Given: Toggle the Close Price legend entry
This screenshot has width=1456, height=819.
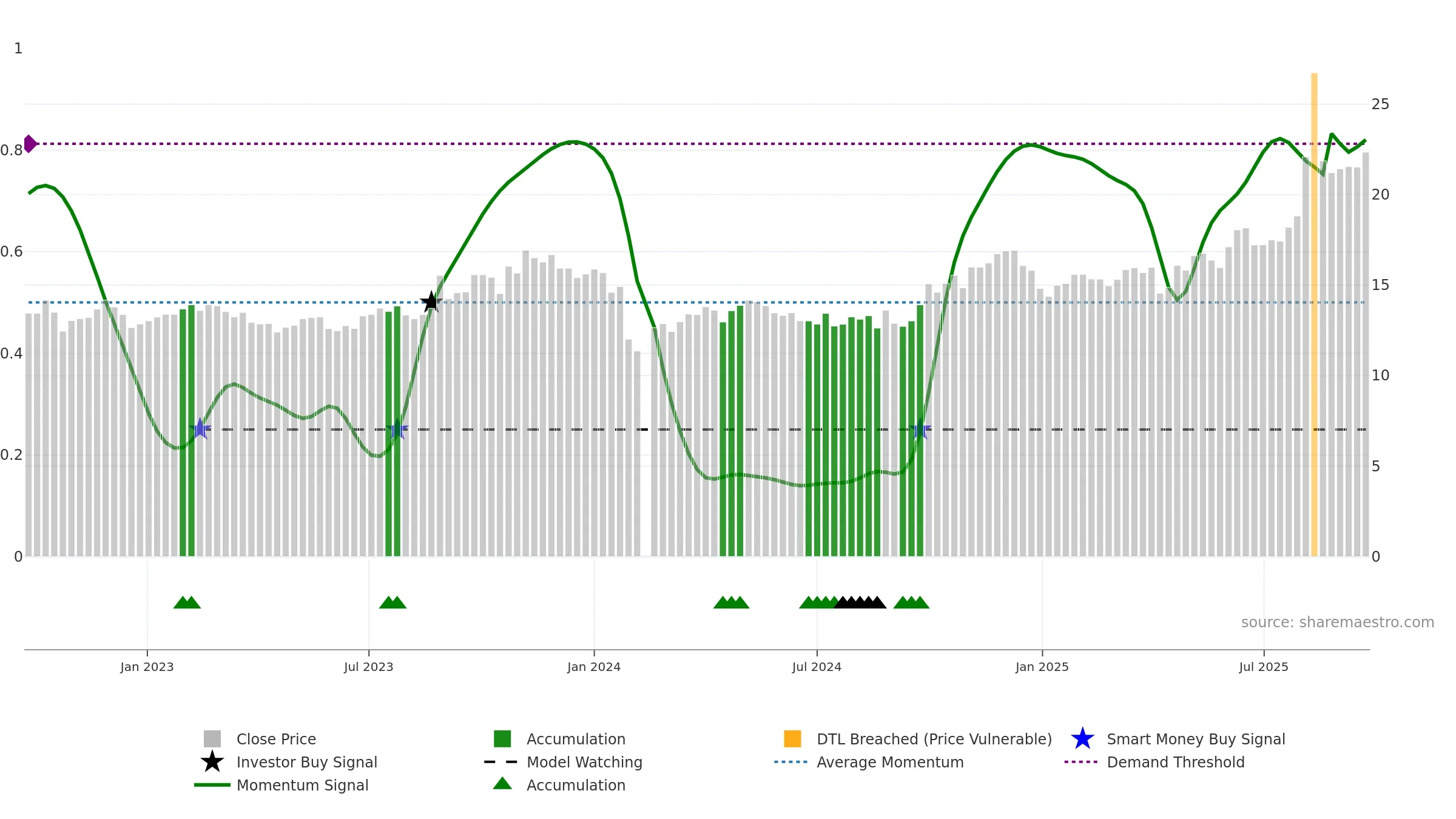Looking at the screenshot, I should tap(260, 739).
